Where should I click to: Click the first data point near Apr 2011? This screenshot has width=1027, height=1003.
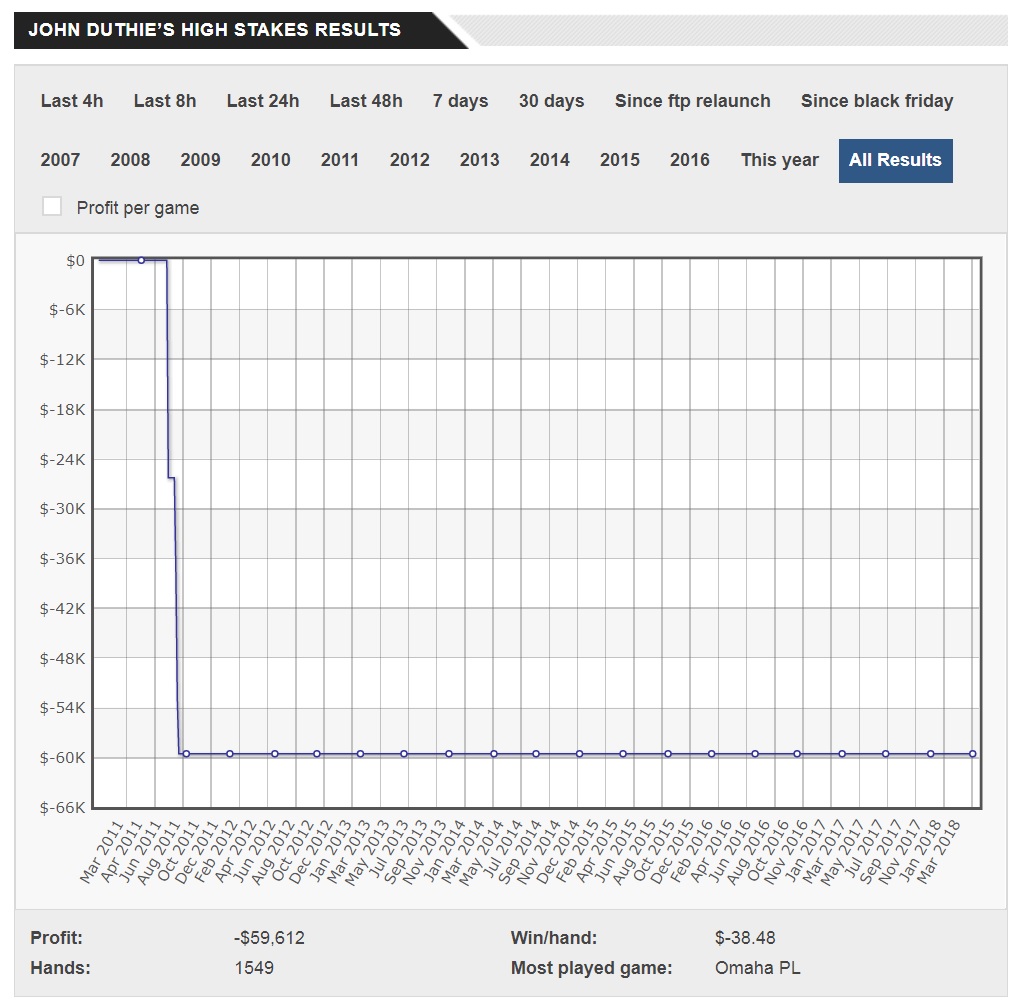141,260
